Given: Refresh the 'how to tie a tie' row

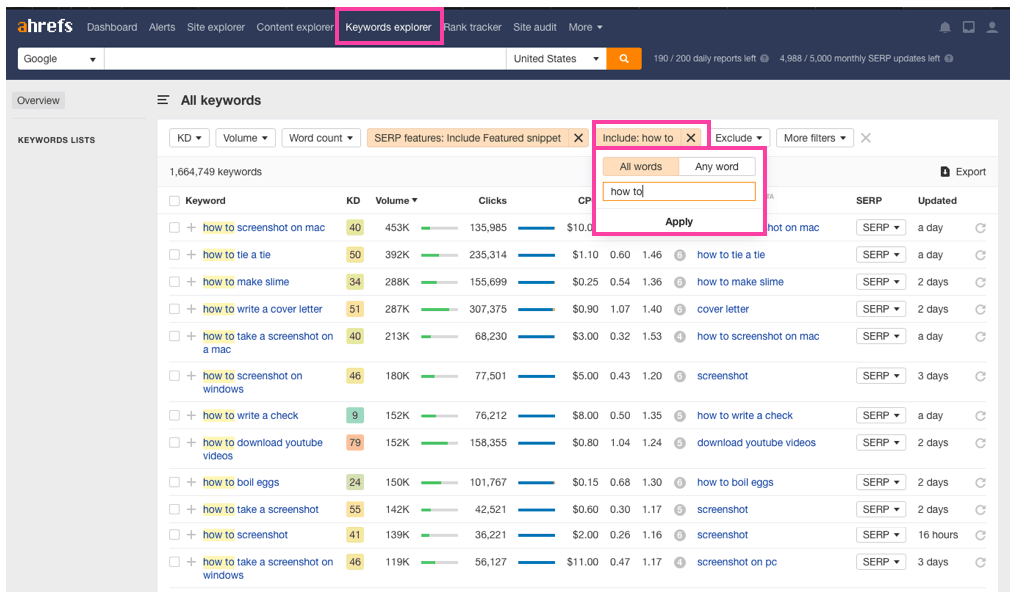Looking at the screenshot, I should click(x=980, y=255).
